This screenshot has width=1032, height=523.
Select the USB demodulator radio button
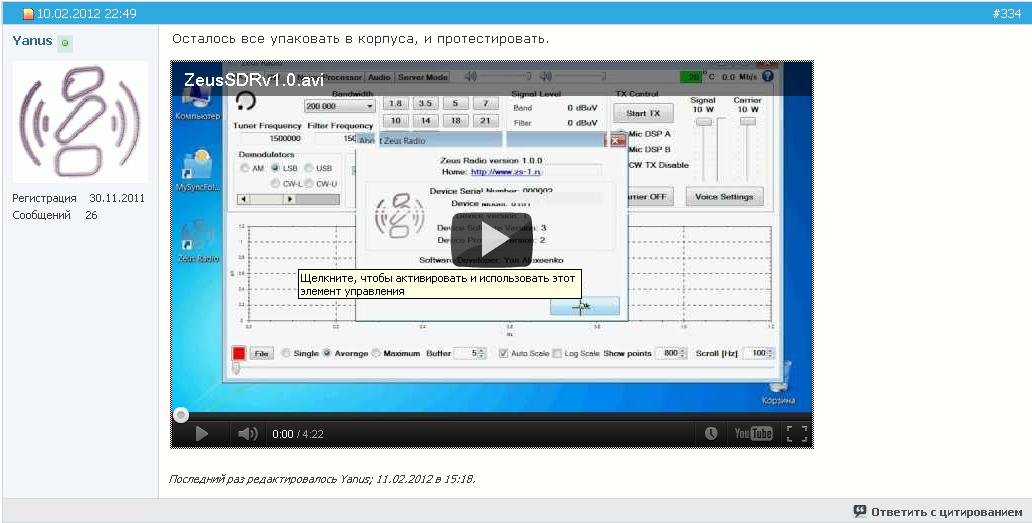point(308,168)
